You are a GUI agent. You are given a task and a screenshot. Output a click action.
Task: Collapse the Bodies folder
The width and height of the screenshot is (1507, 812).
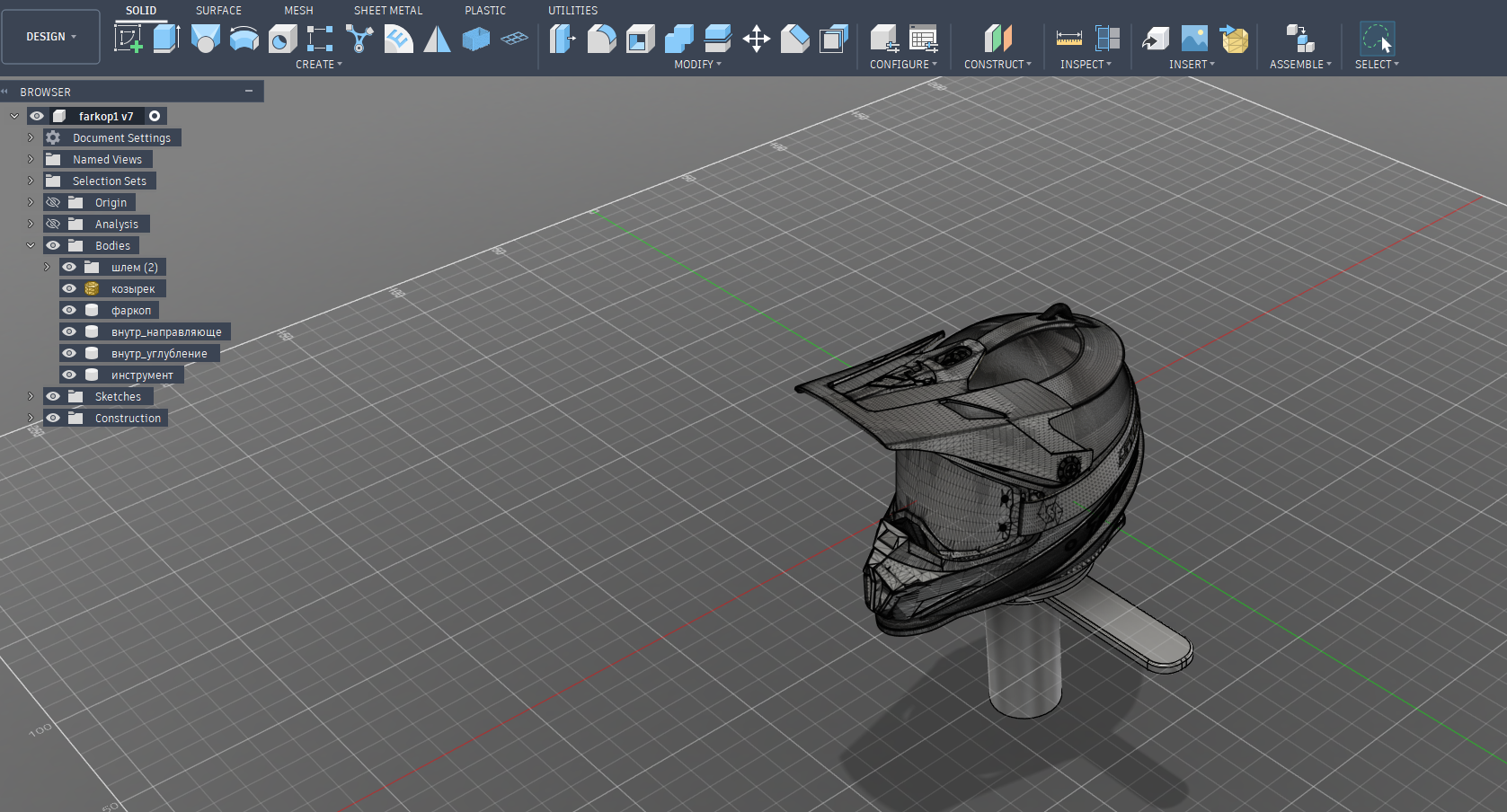pyautogui.click(x=31, y=245)
